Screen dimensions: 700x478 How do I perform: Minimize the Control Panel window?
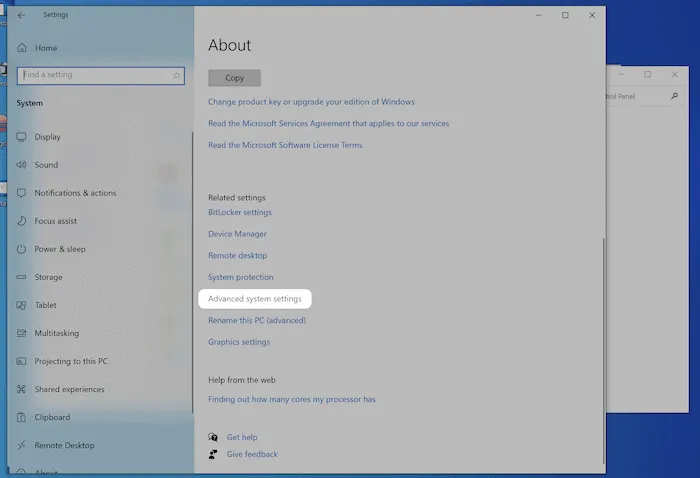coord(621,75)
